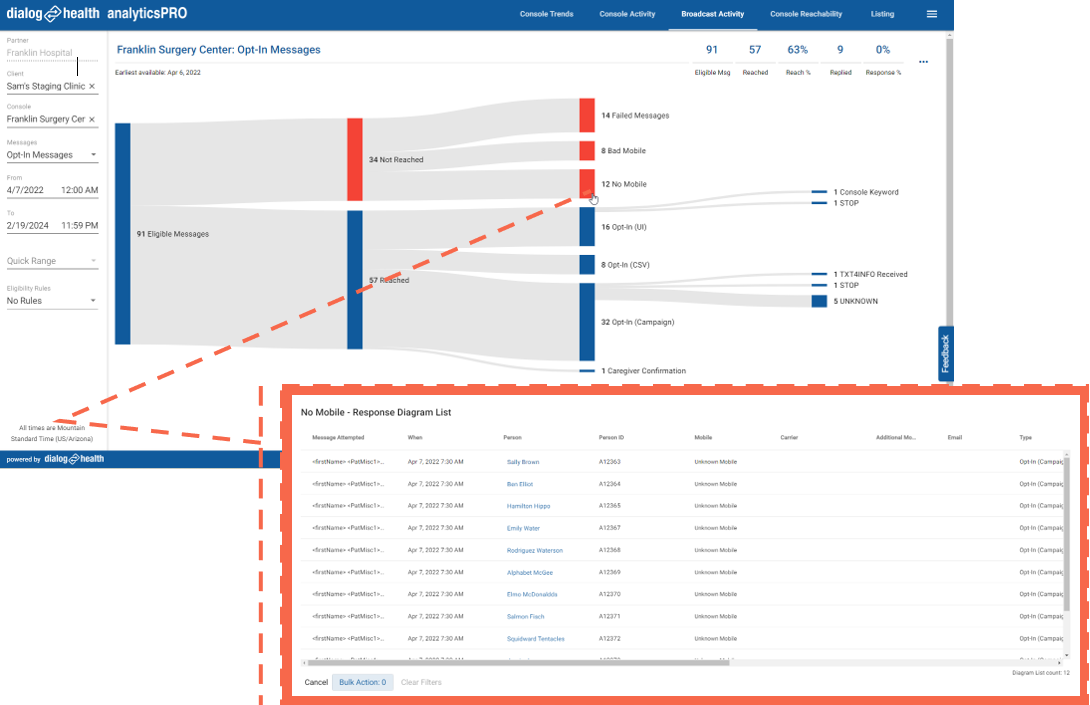Click Person ID cell A12363
The image size is (1090, 705).
[609, 462]
